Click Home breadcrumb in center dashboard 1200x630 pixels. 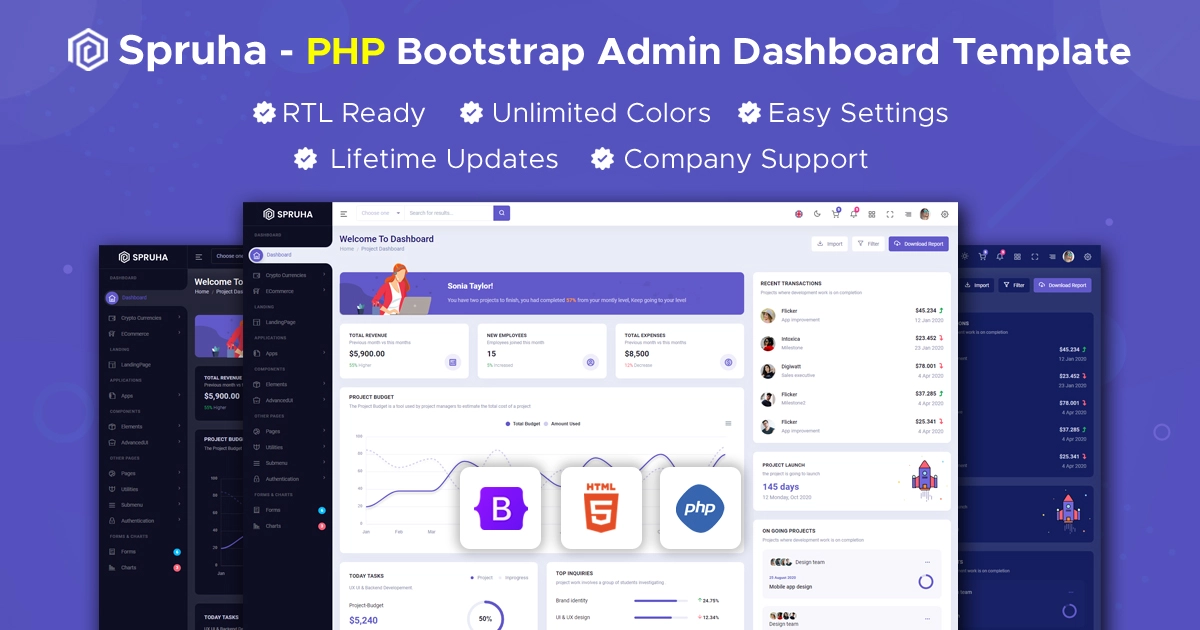pyautogui.click(x=346, y=248)
